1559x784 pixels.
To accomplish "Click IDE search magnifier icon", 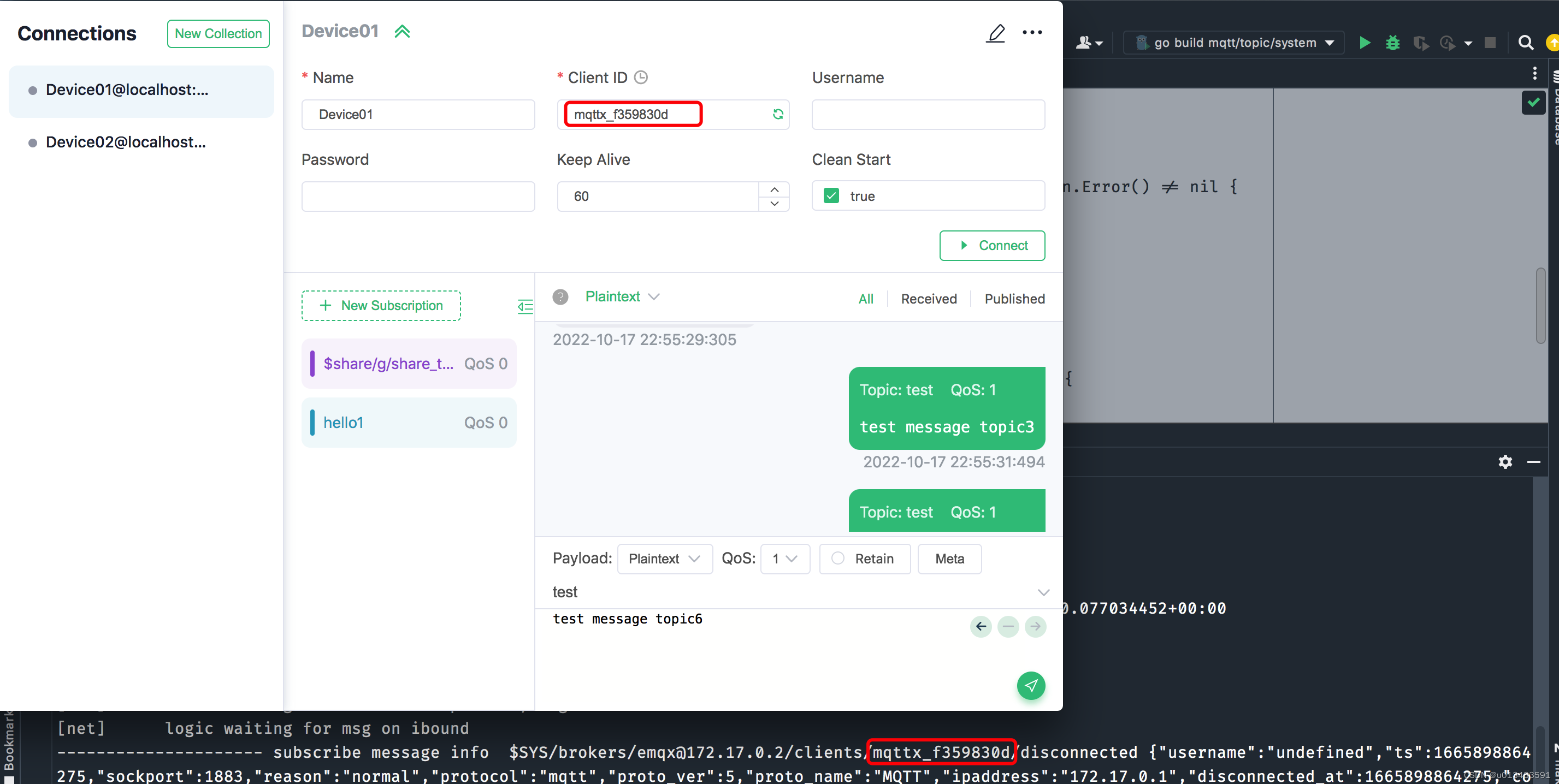I will pyautogui.click(x=1526, y=43).
